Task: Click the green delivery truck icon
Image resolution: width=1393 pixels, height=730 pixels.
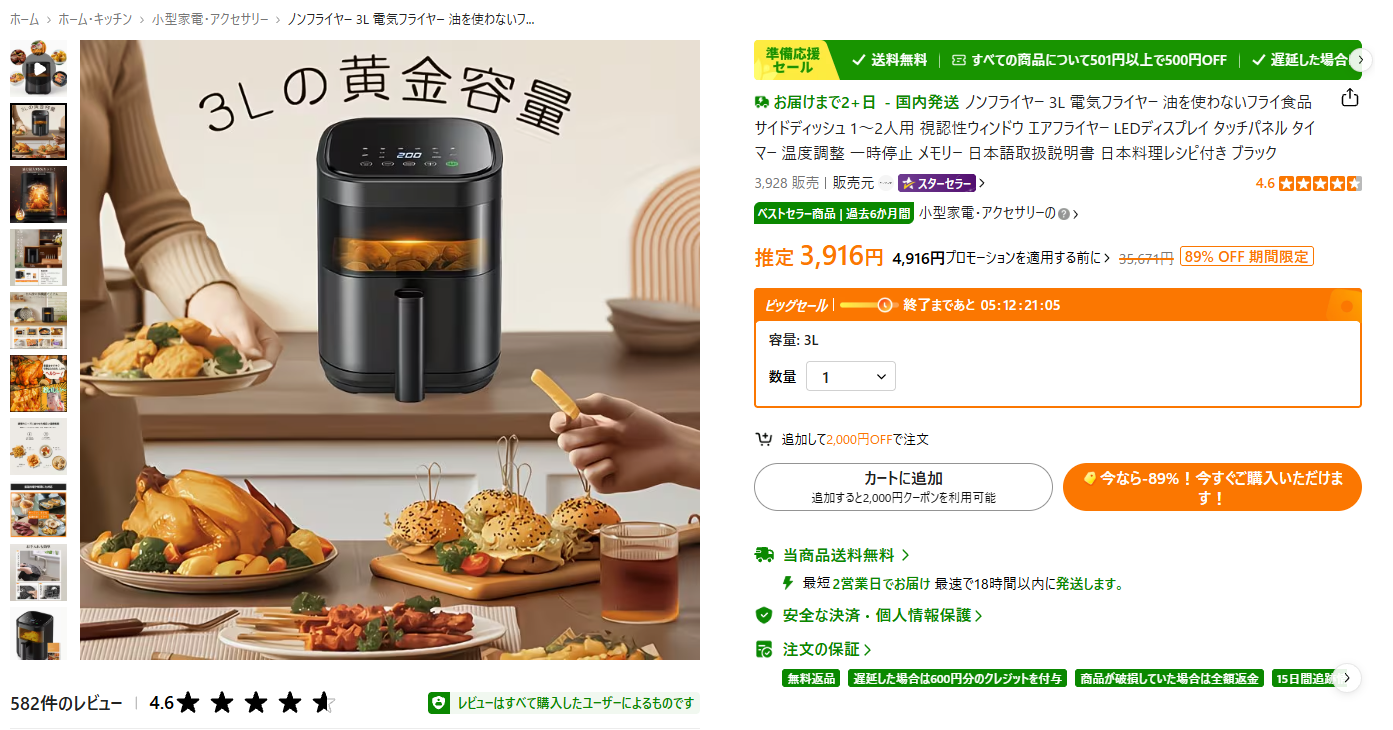Action: [x=764, y=554]
